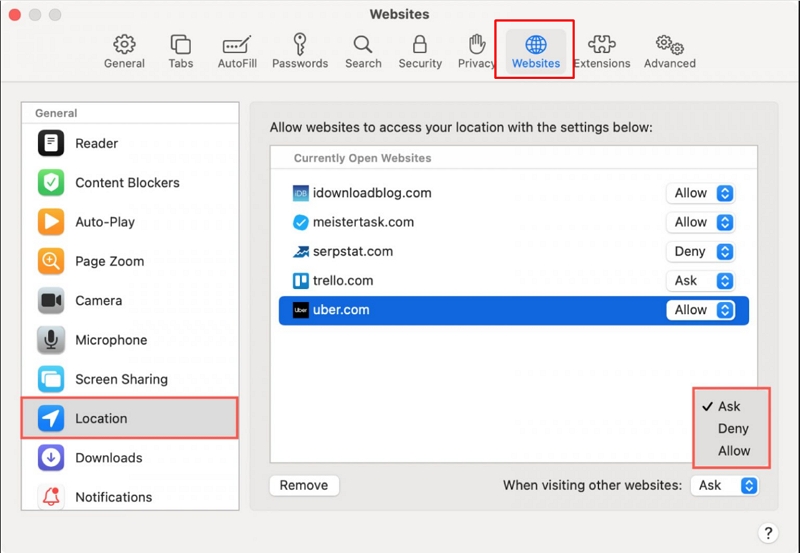Choose Auto-Play in the sidebar
Screen dimensions: 800x553
130,222
